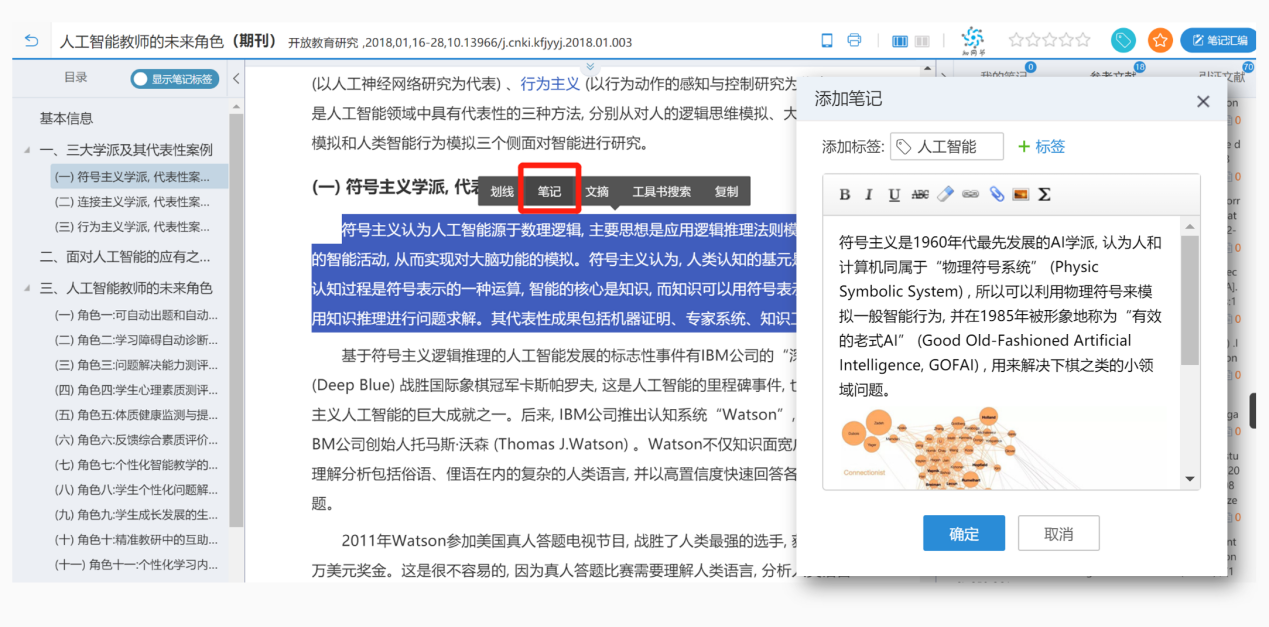Open (二) 角色二:学习障碍自动诊断 entry
The image size is (1269, 627).
click(136, 340)
